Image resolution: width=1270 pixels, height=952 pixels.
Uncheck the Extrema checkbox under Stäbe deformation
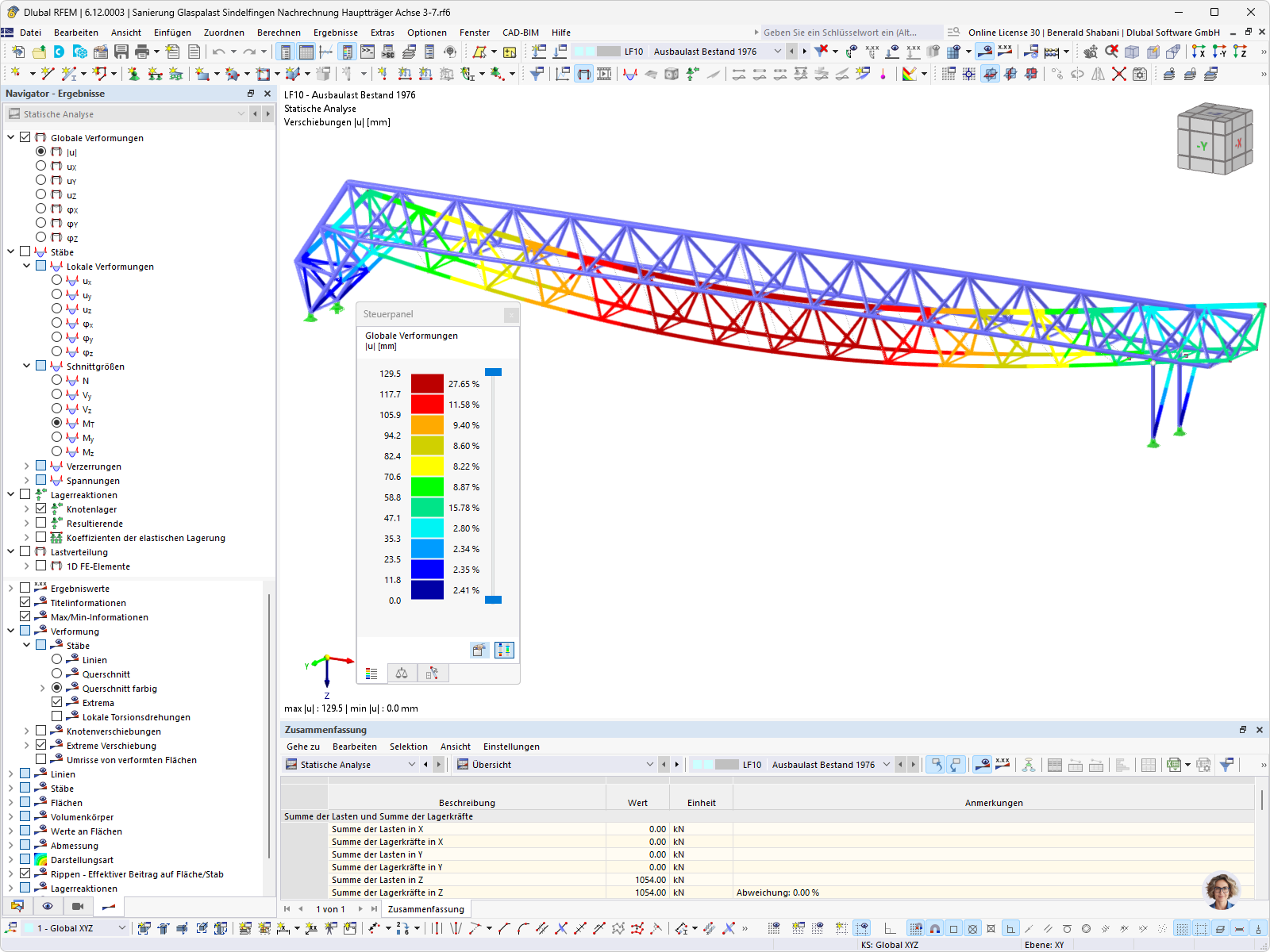pyautogui.click(x=57, y=702)
